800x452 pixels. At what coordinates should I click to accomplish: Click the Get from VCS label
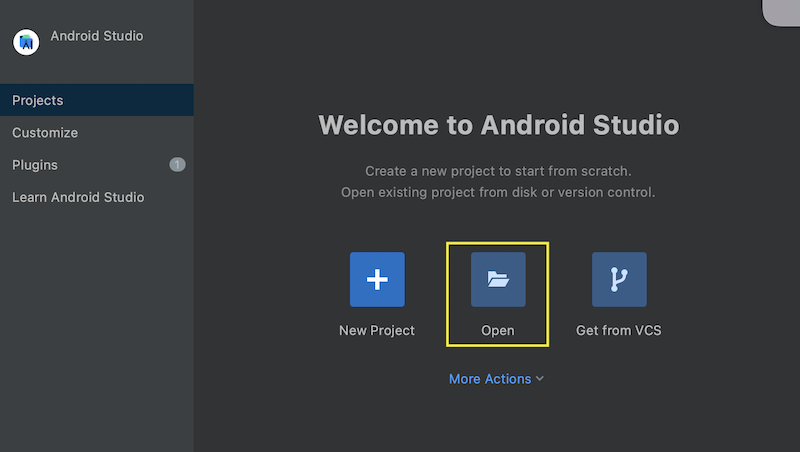point(619,330)
